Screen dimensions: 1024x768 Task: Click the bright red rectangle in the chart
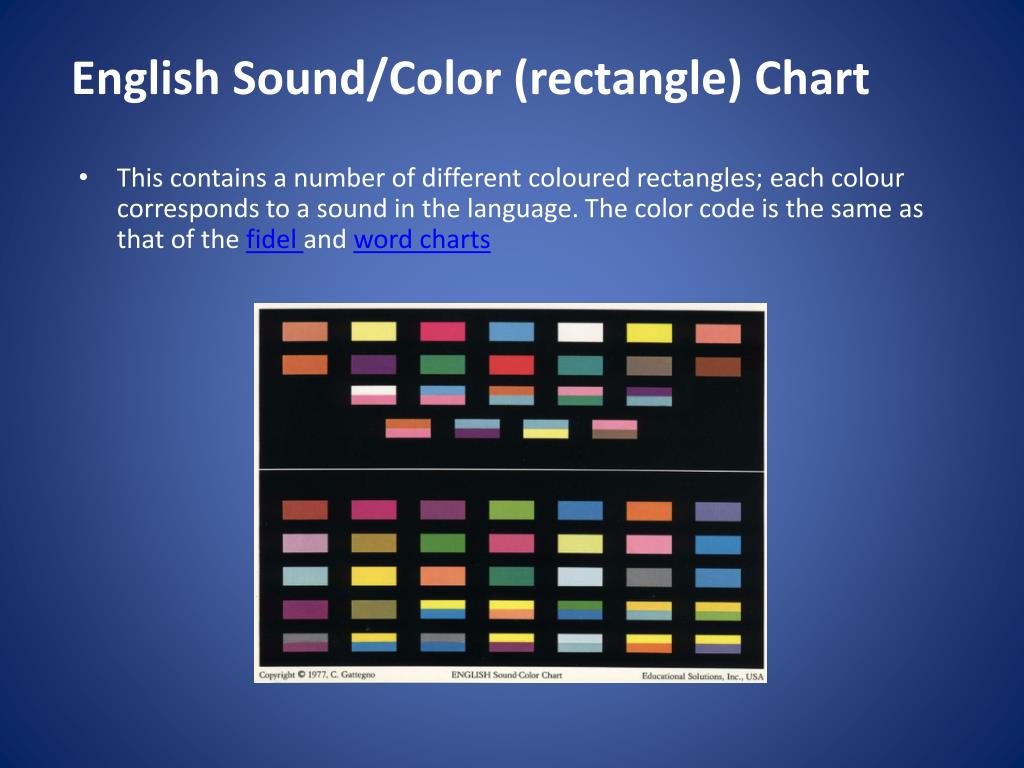click(x=511, y=365)
